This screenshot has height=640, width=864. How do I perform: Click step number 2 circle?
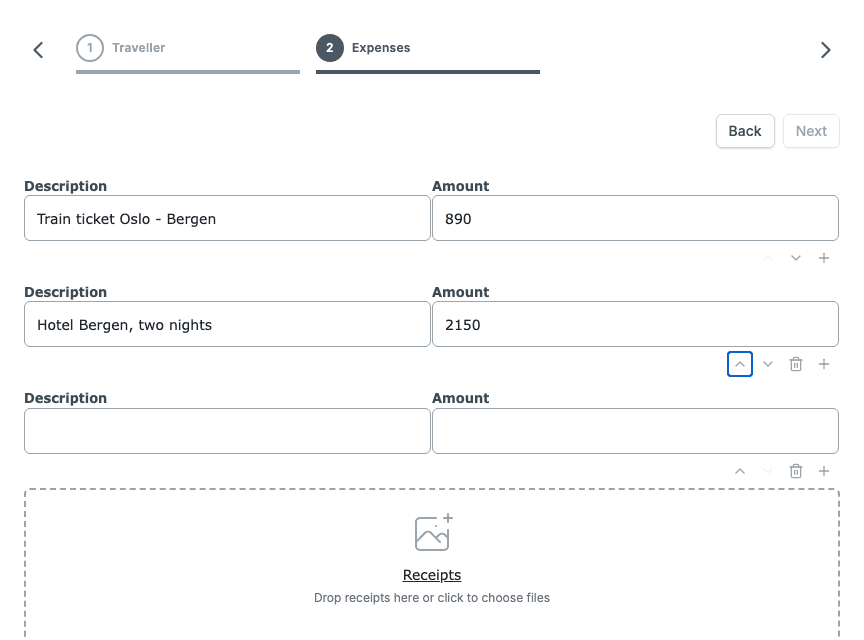330,48
